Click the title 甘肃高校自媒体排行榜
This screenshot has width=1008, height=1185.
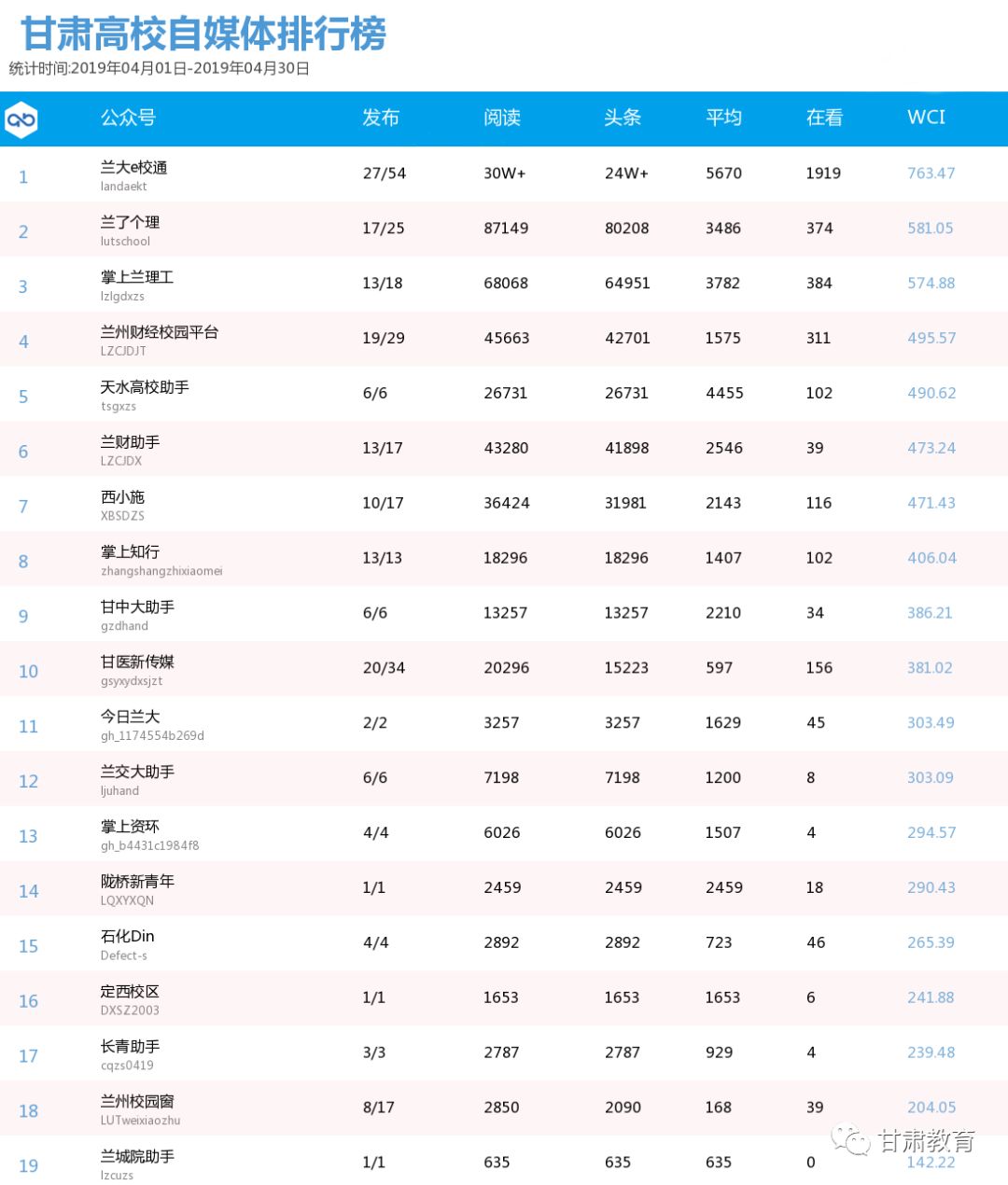click(203, 34)
